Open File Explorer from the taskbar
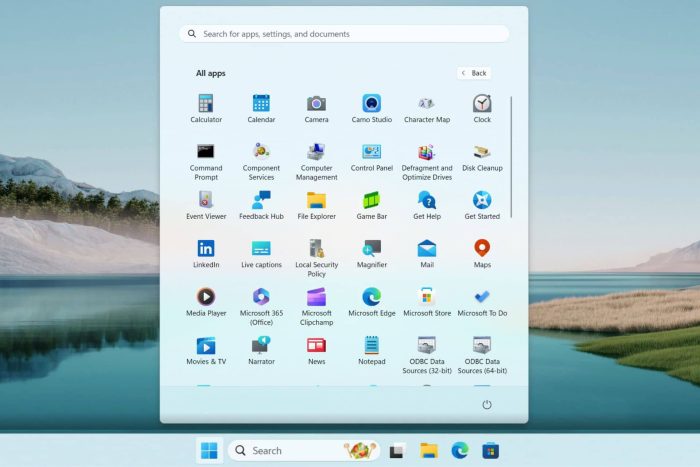The image size is (700, 467). point(429,451)
